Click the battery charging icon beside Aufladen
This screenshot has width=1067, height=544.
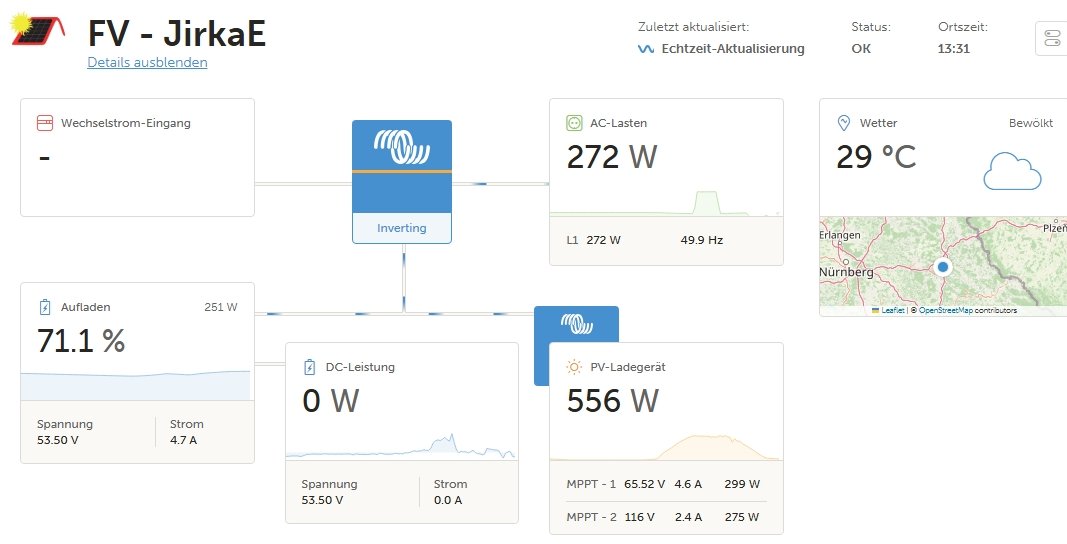pyautogui.click(x=45, y=307)
